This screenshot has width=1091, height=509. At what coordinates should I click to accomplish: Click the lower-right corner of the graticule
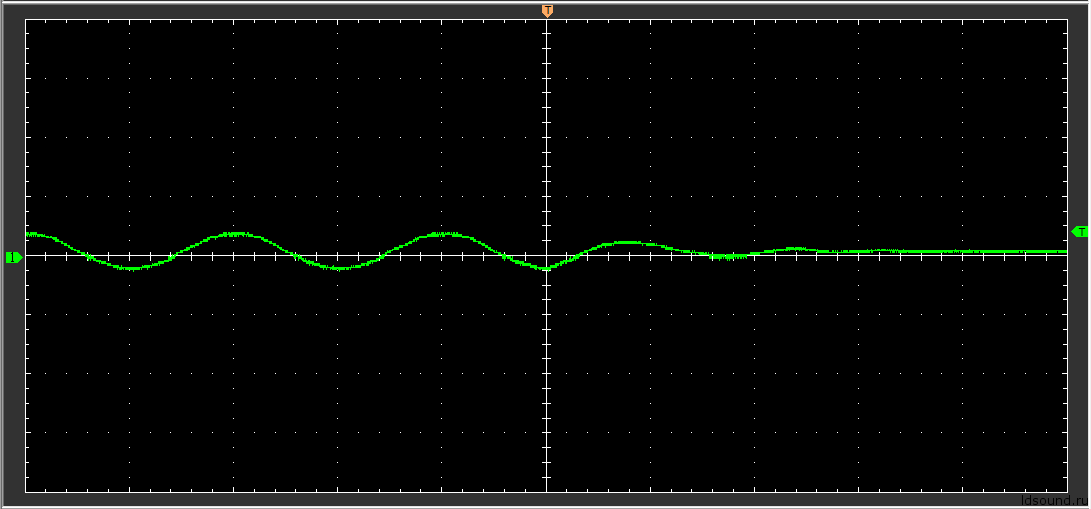coord(1067,492)
